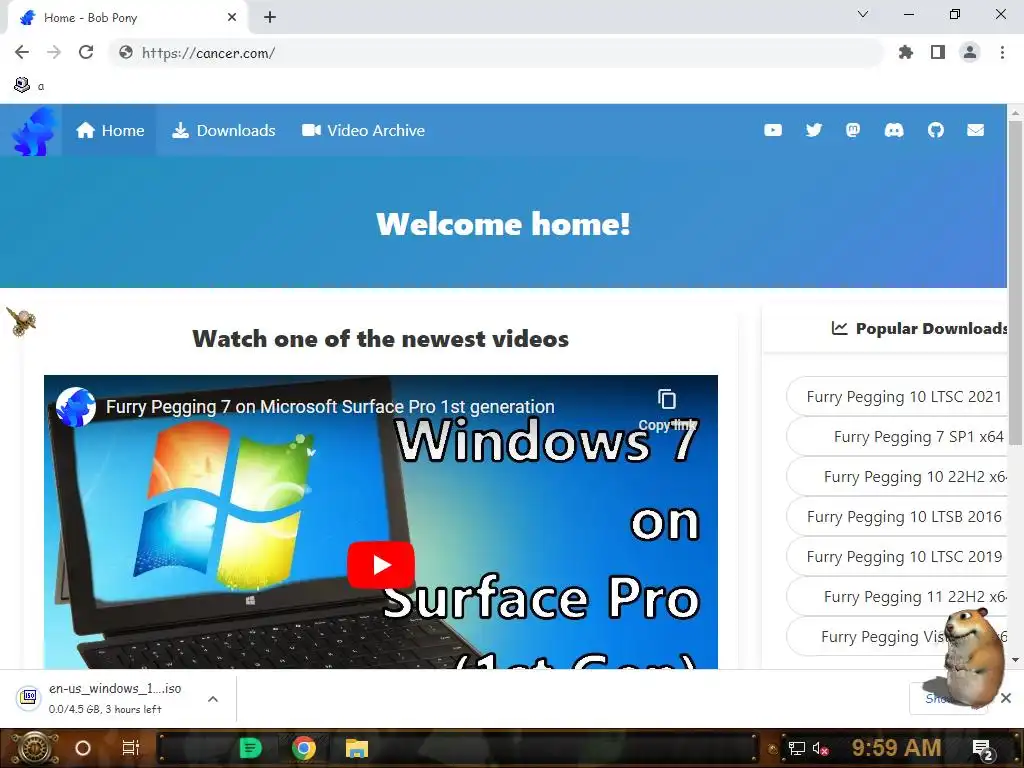Open a new browser tab
Viewport: 1024px width, 768px height.
click(x=270, y=18)
